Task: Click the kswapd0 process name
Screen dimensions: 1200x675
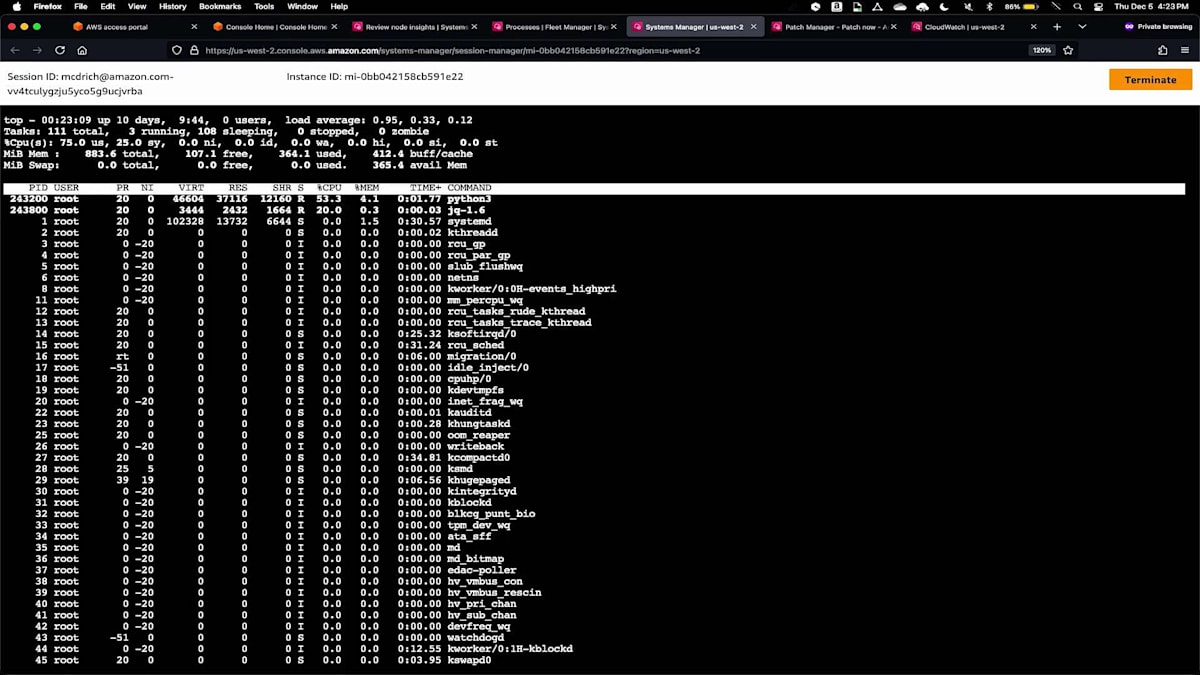Action: [469, 660]
